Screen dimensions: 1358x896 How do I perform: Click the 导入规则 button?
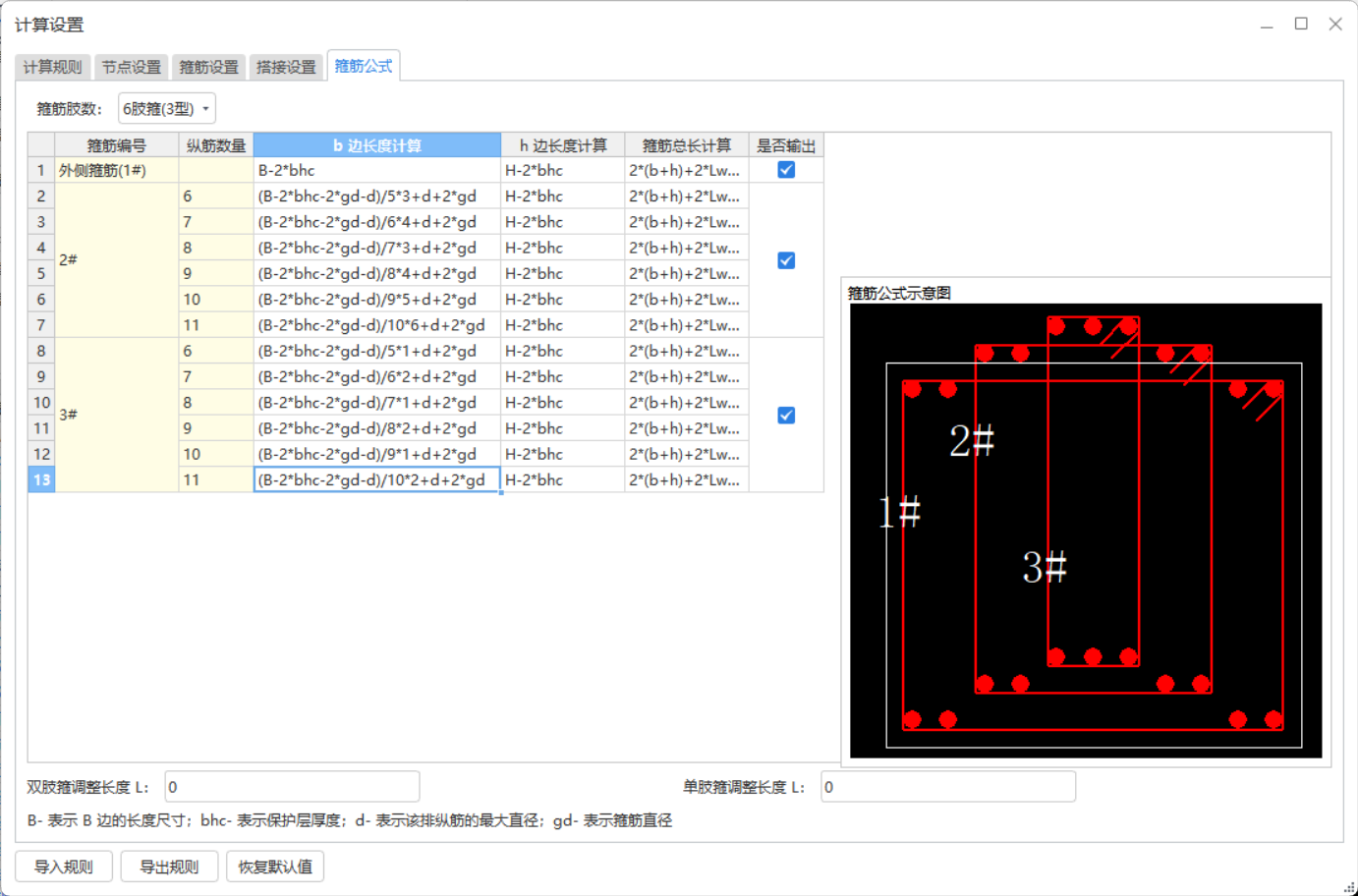tap(64, 867)
